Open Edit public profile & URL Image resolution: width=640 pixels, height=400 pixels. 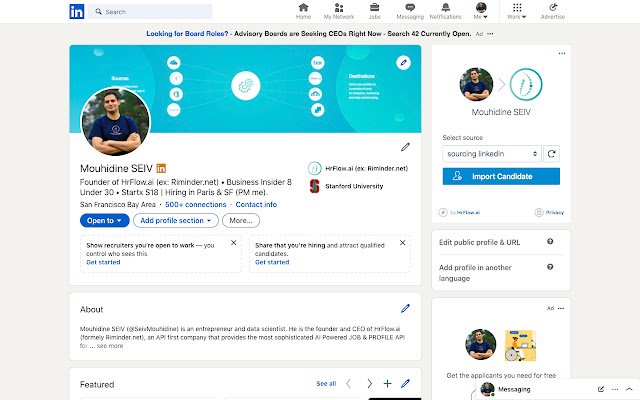(480, 242)
